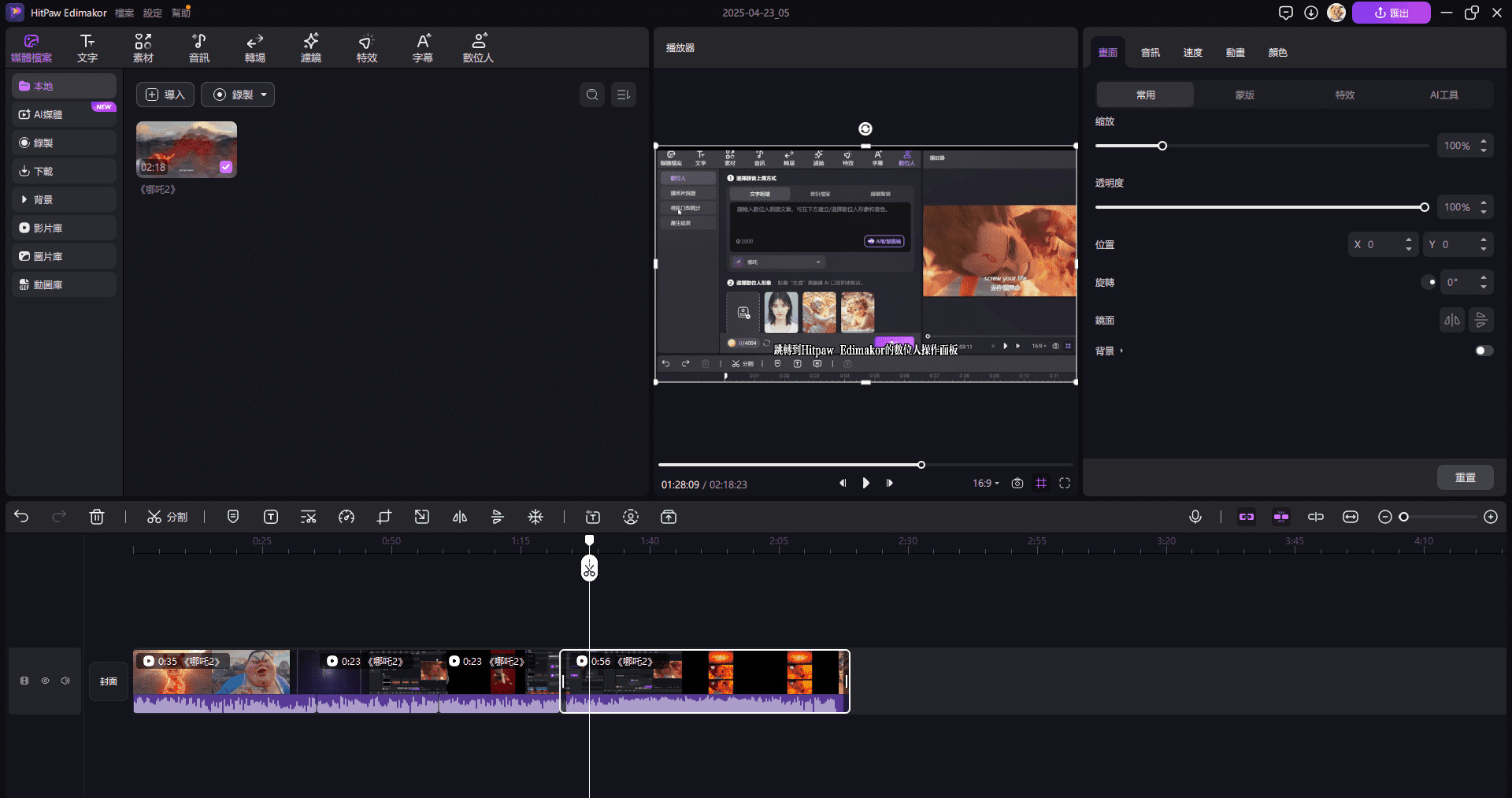The width and height of the screenshot is (1512, 798).
Task: Toggle the track eye visibility icon
Action: (x=45, y=681)
